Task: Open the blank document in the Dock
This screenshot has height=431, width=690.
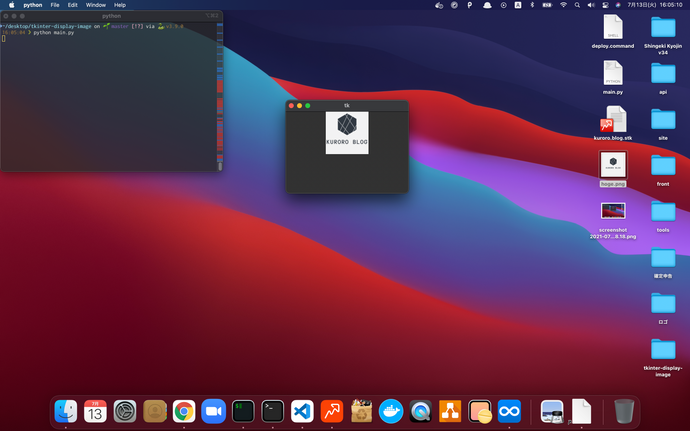Action: tap(581, 411)
